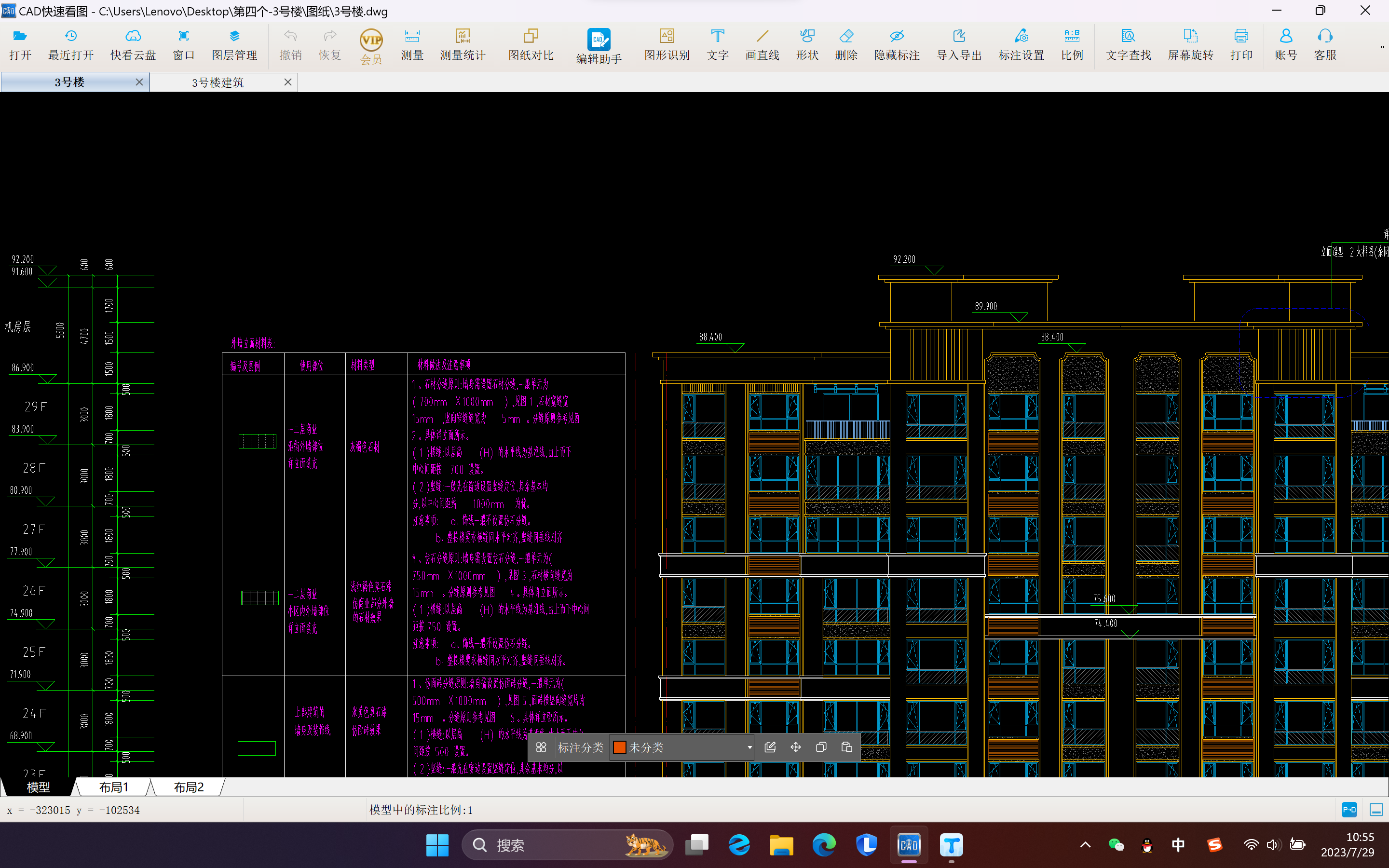Expand the toolbar overflow arrow
This screenshot has width=1389, height=868.
[x=1382, y=47]
